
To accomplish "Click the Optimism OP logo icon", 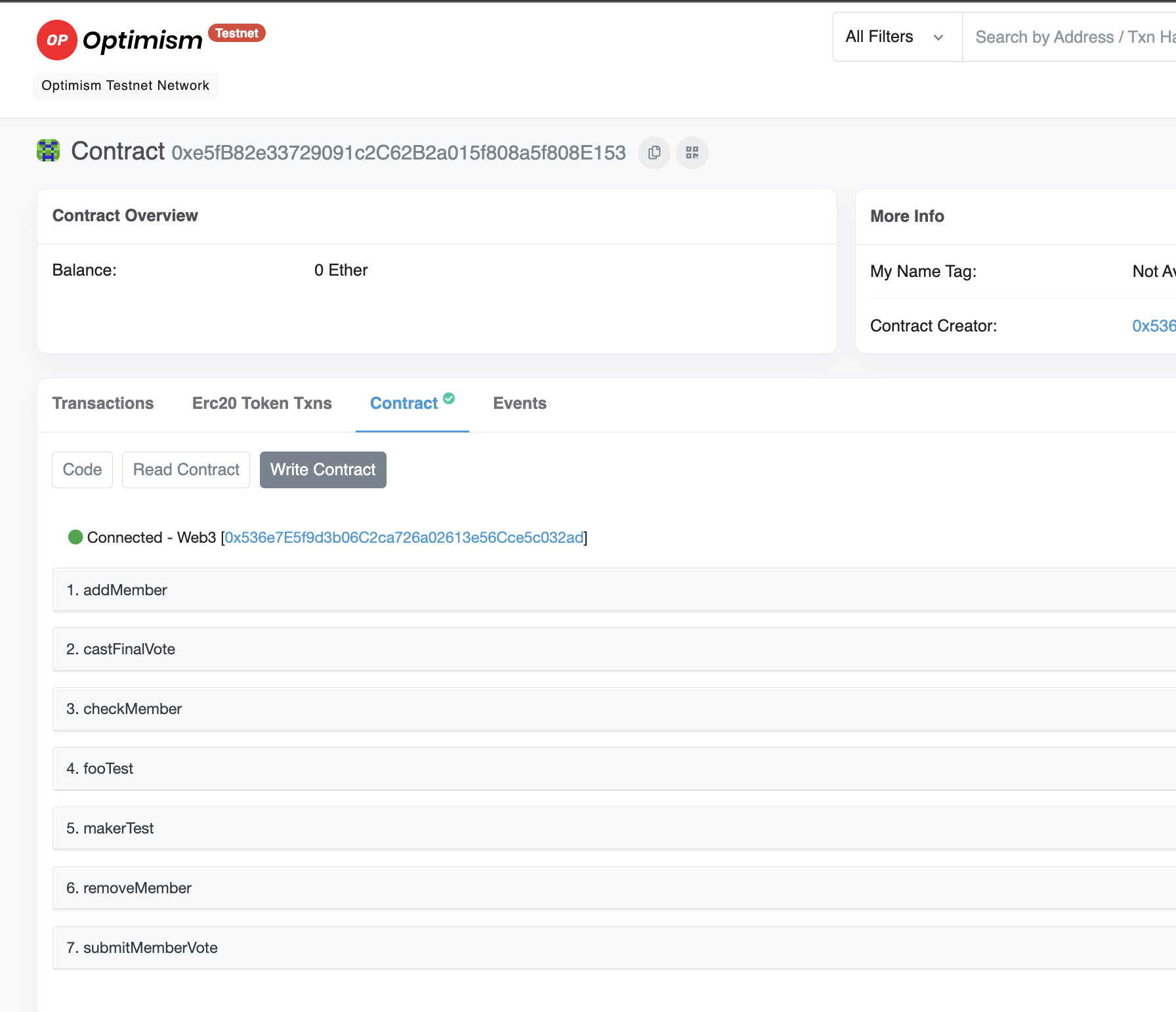I will [57, 40].
